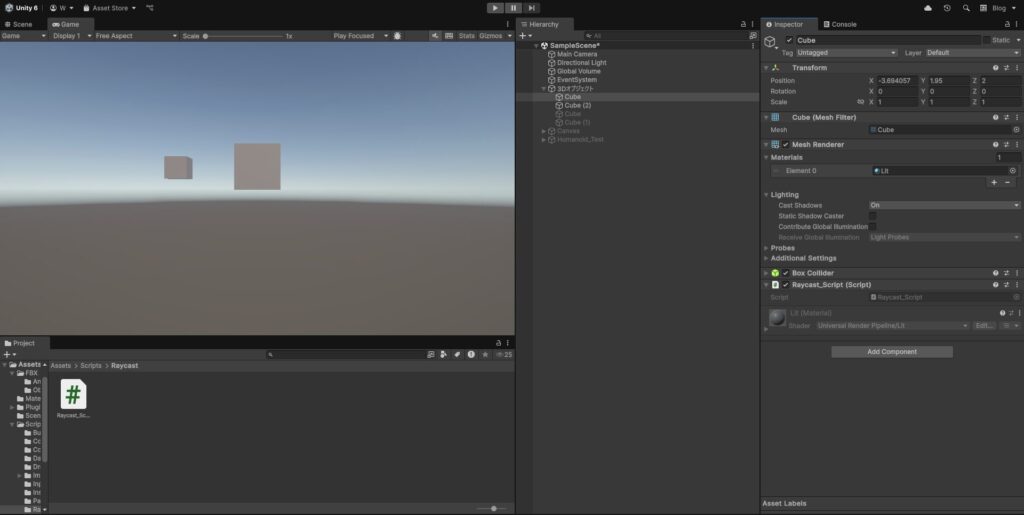1024x515 pixels.
Task: Toggle the bug-shaped debug icon in Game view
Action: point(398,36)
